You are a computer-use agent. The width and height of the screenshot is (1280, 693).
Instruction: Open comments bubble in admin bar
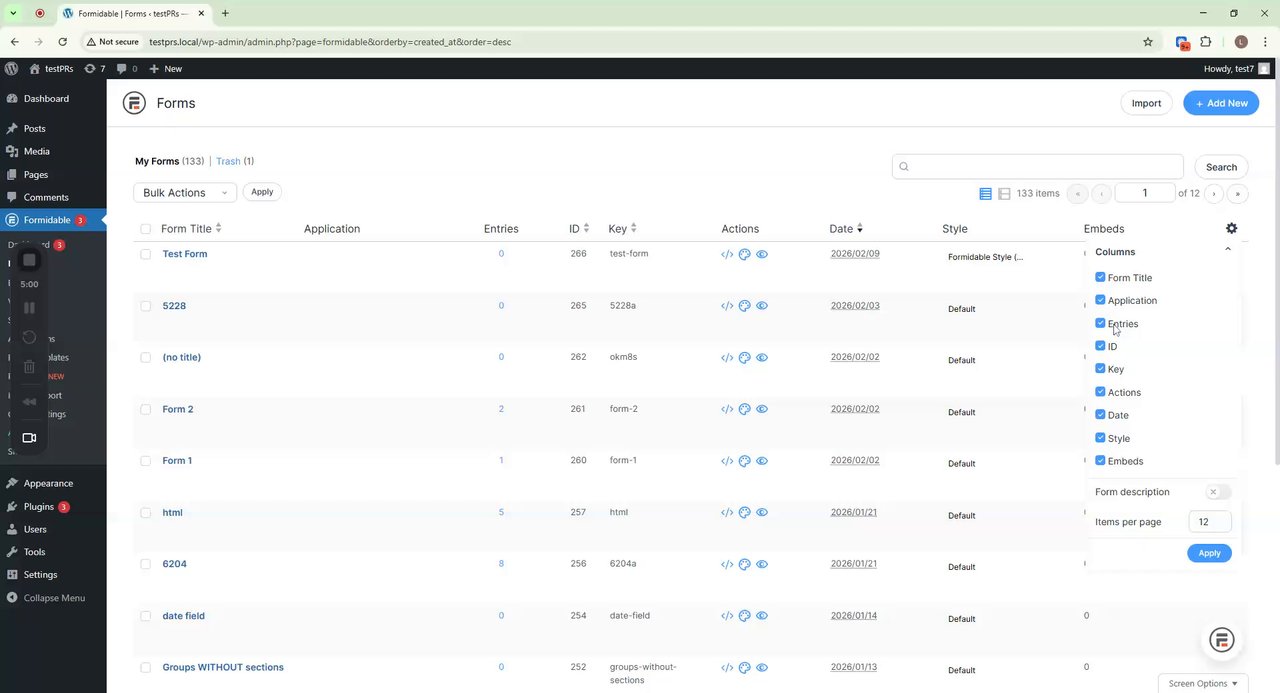[127, 69]
